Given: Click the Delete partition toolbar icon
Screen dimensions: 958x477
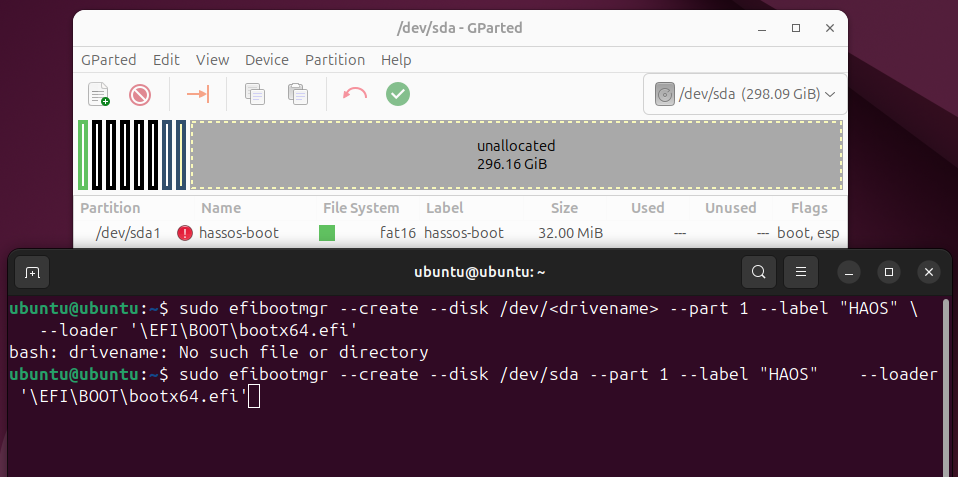Looking at the screenshot, I should click(140, 94).
